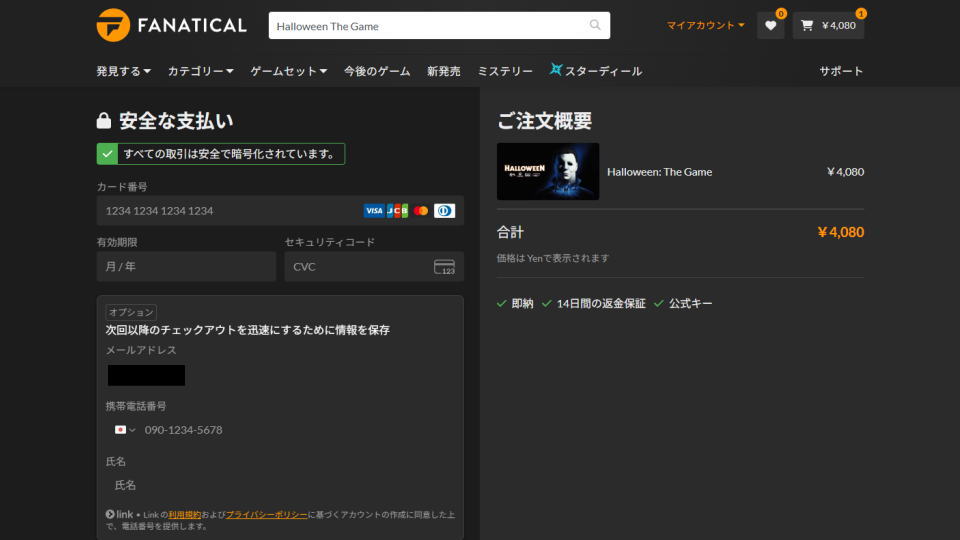Open the Japan flag country code selector

125,430
